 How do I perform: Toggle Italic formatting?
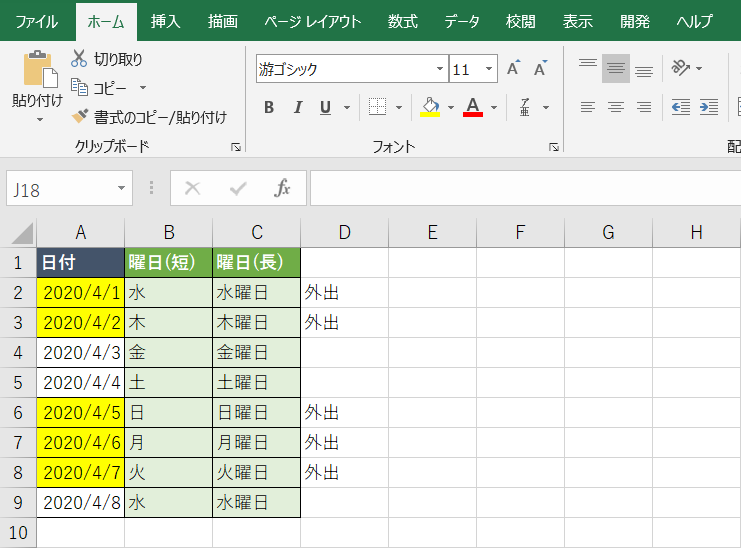pos(298,107)
